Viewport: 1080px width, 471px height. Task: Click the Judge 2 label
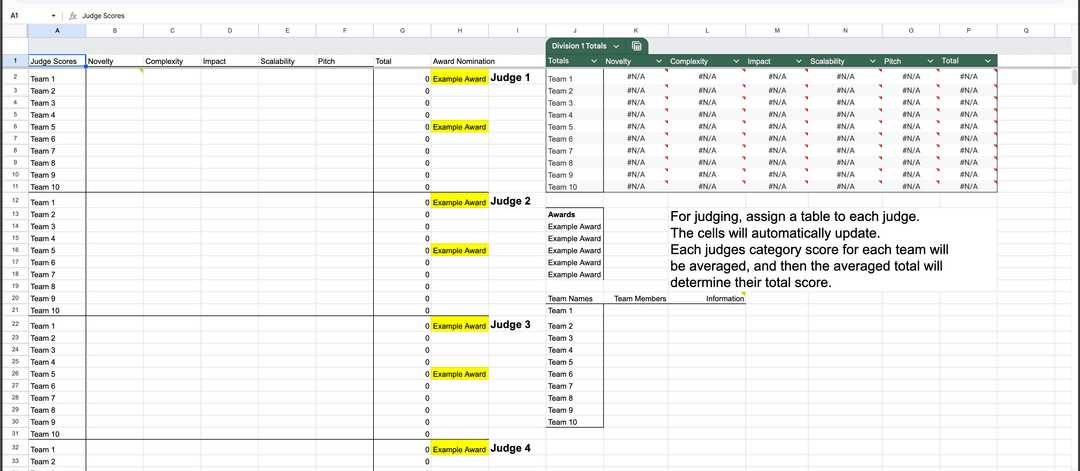tap(510, 201)
